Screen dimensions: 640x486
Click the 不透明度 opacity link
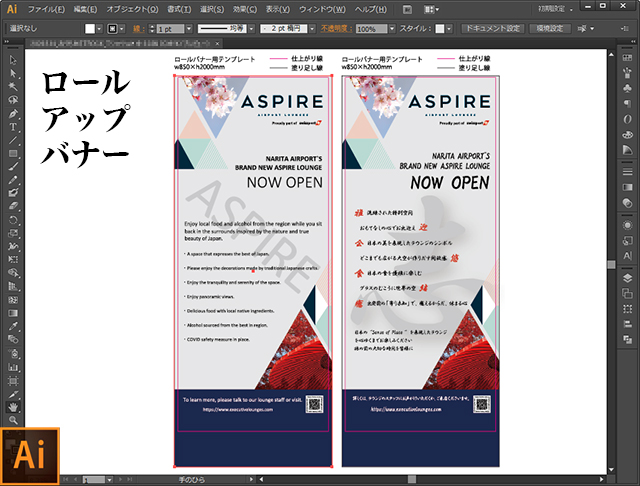(336, 29)
